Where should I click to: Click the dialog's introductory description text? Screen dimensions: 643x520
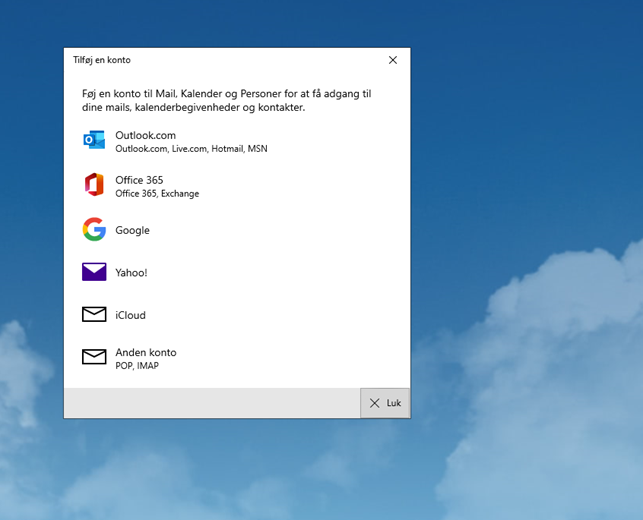point(226,100)
